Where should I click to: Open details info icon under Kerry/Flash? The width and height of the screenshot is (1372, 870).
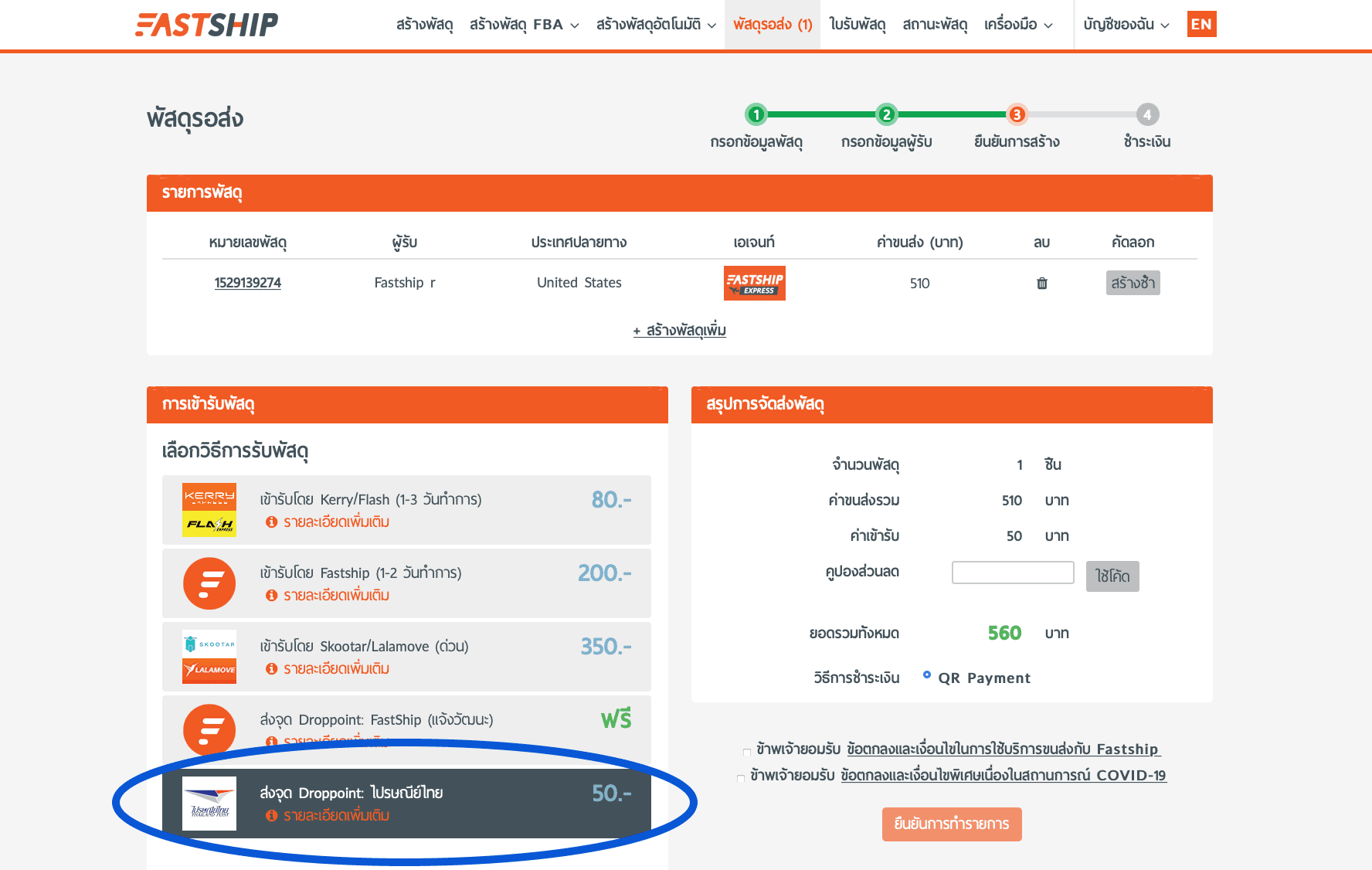(x=271, y=522)
